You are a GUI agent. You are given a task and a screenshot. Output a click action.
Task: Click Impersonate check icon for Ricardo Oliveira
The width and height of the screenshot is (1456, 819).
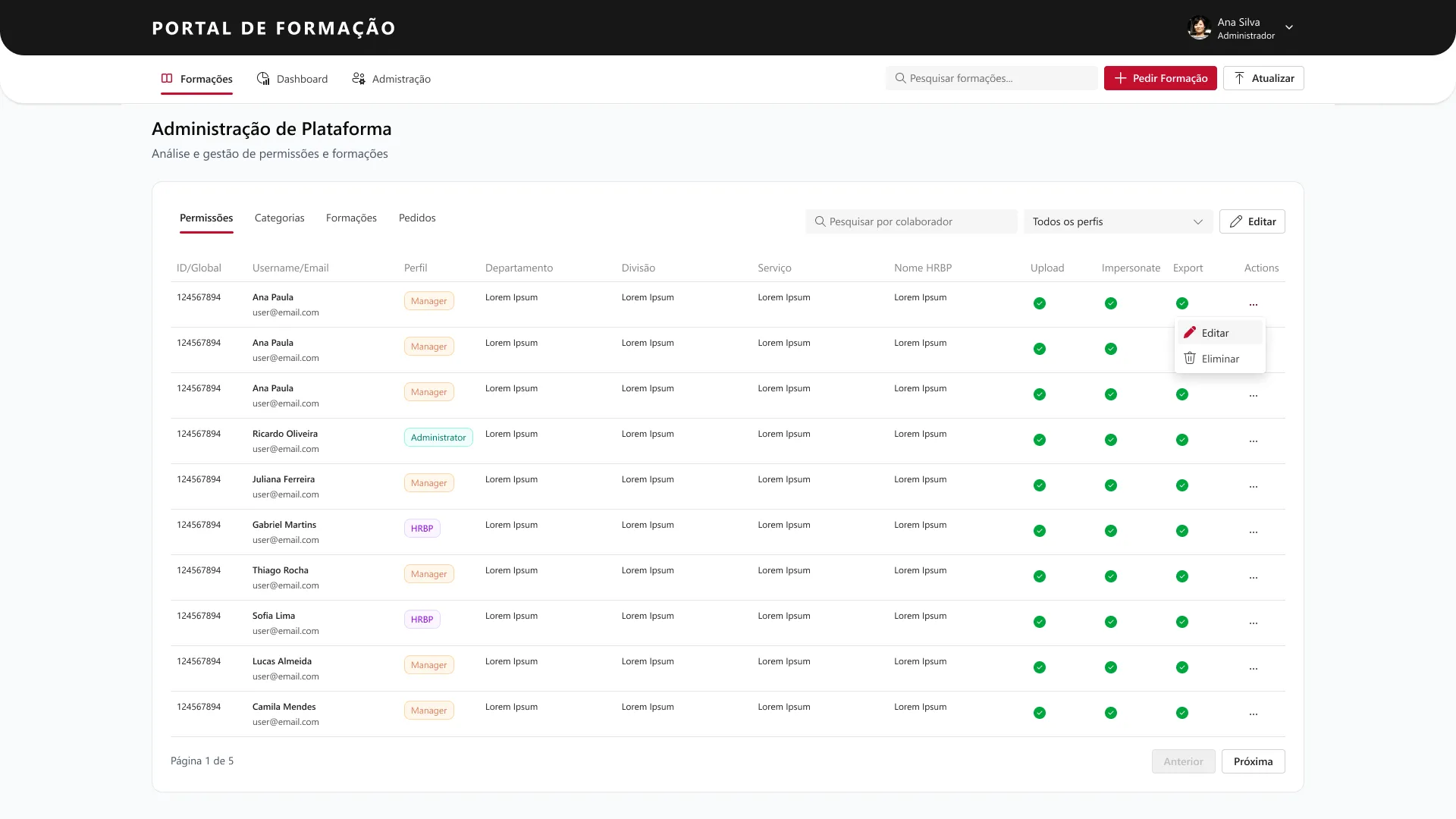[1111, 440]
